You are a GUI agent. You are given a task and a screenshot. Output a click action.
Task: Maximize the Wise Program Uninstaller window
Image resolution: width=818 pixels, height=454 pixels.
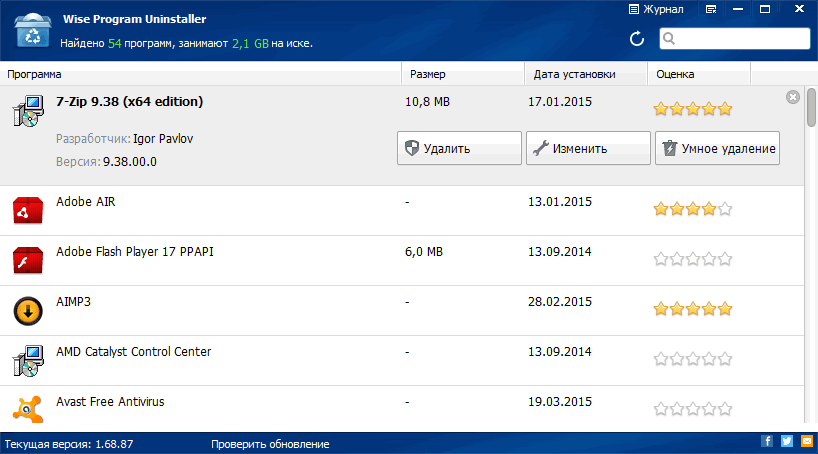coord(765,9)
